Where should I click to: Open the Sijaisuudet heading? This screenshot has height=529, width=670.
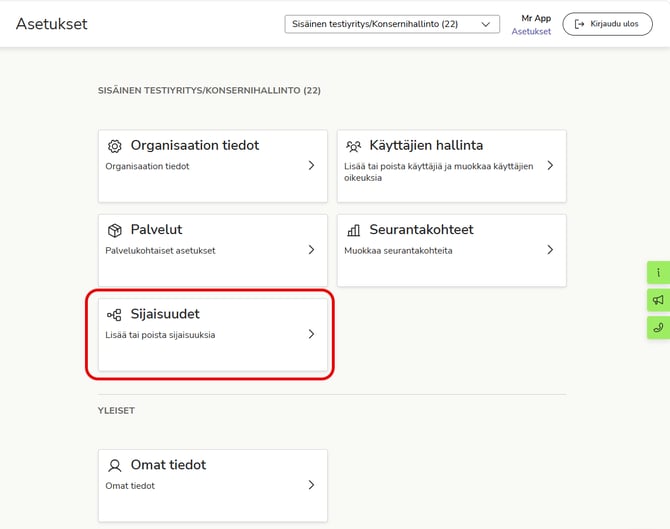point(165,314)
